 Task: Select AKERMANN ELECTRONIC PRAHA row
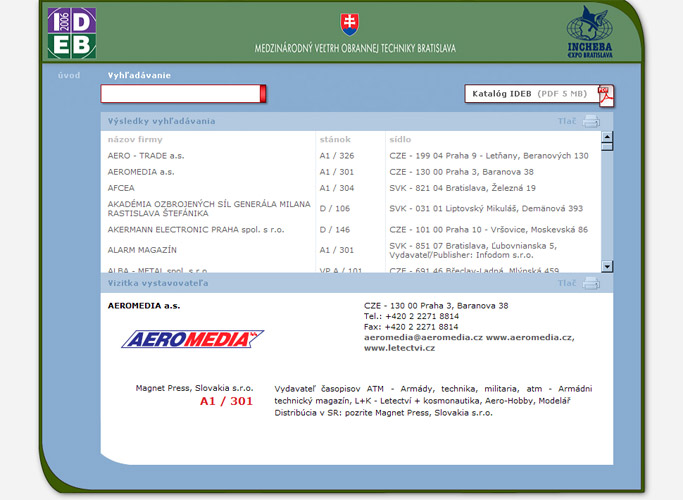(x=351, y=230)
